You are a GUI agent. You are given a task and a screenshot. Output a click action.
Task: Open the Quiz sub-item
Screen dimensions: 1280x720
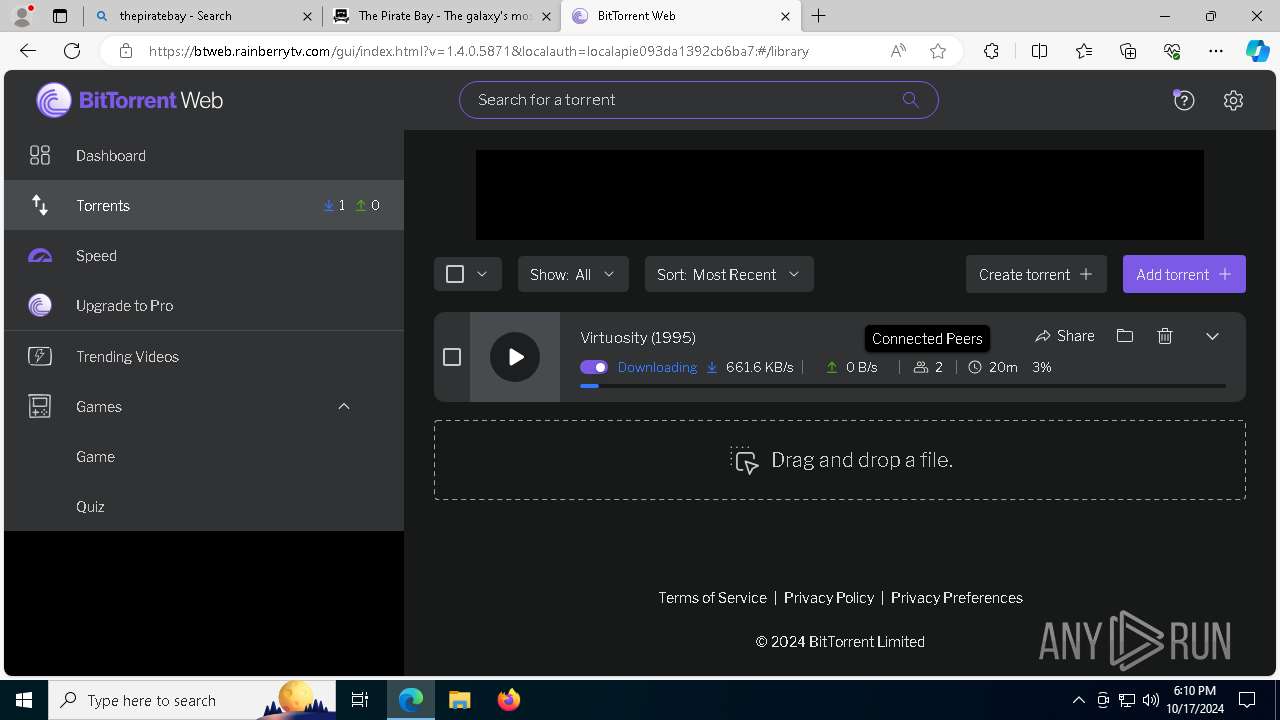pyautogui.click(x=204, y=506)
